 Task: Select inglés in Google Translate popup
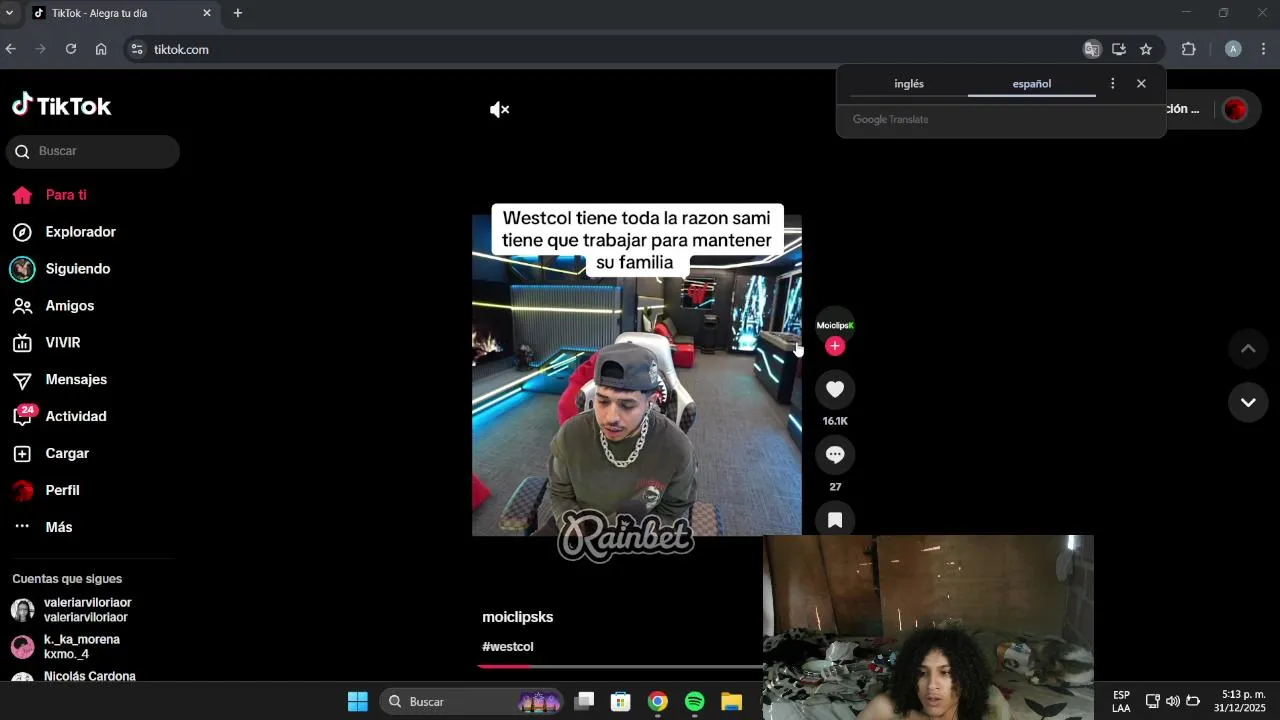pos(909,84)
